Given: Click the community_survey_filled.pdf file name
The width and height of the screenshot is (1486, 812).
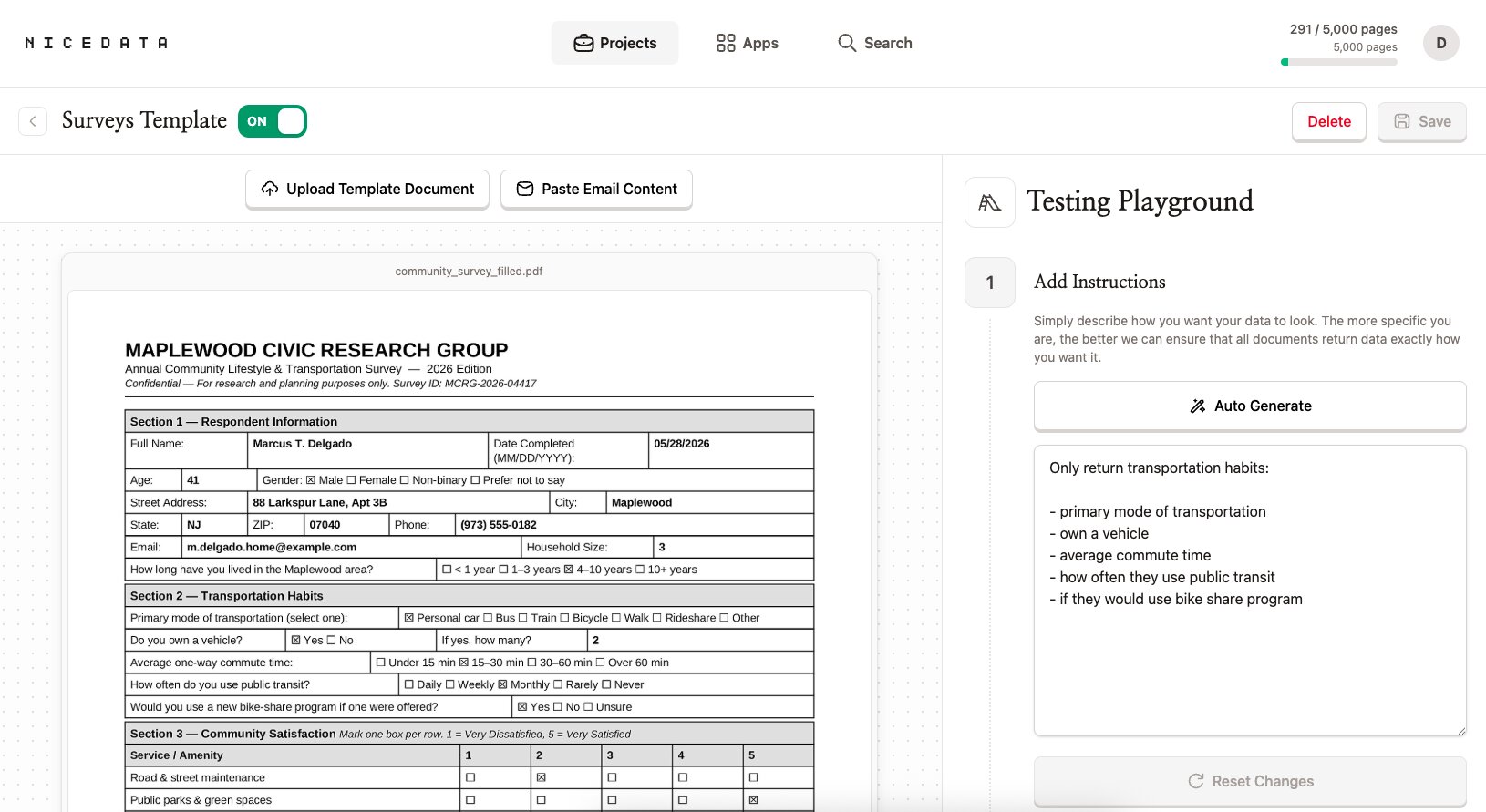Looking at the screenshot, I should pos(469,272).
